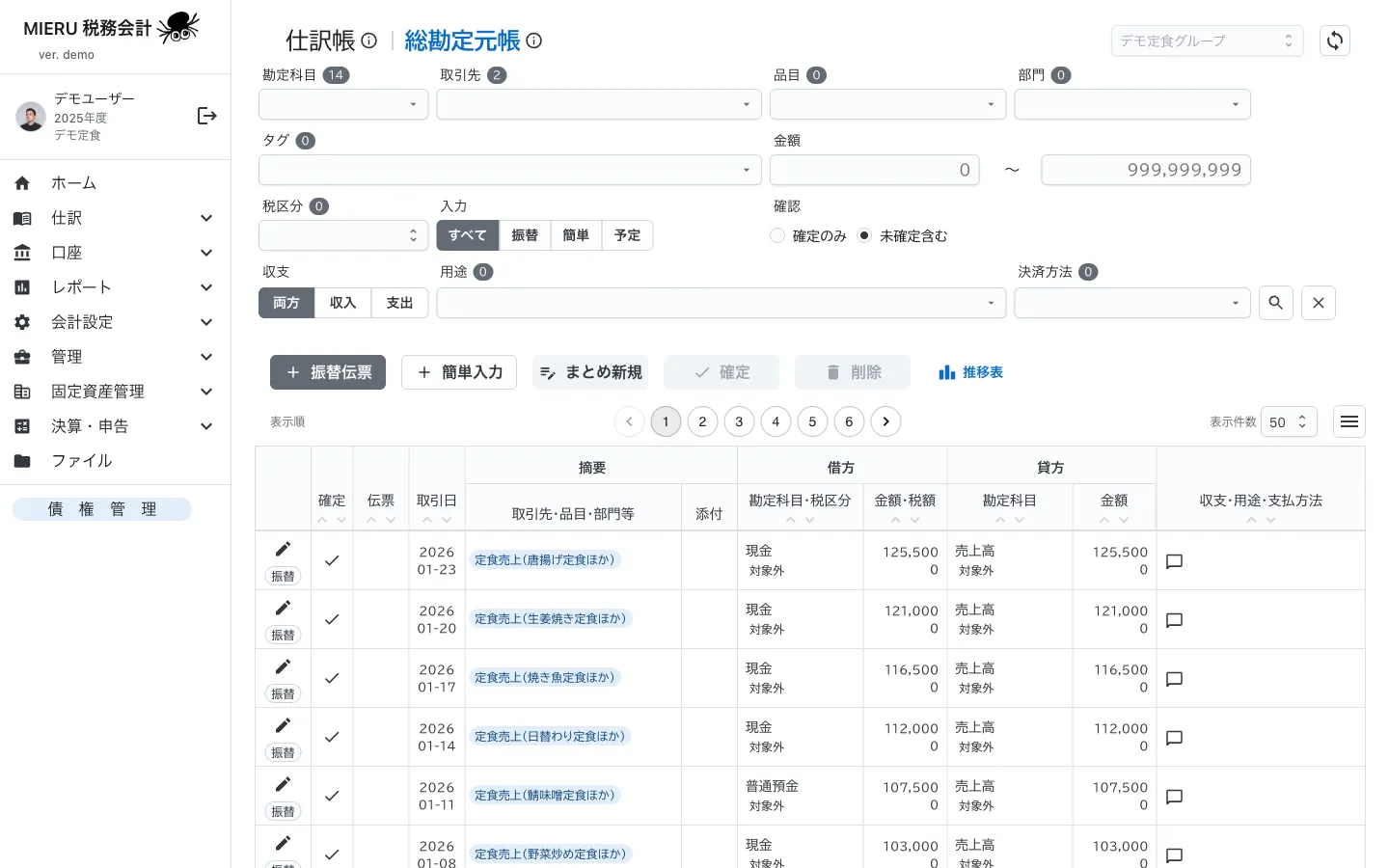This screenshot has width=1389, height=868.
Task: Open the hamburger column menu icon
Action: tap(1349, 421)
